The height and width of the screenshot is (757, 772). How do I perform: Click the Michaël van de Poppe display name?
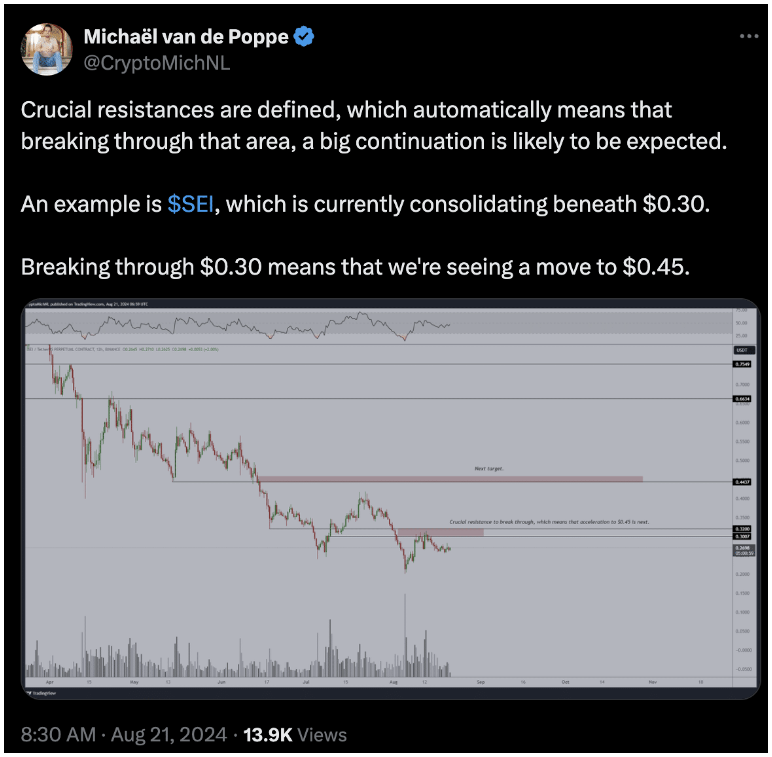click(186, 36)
